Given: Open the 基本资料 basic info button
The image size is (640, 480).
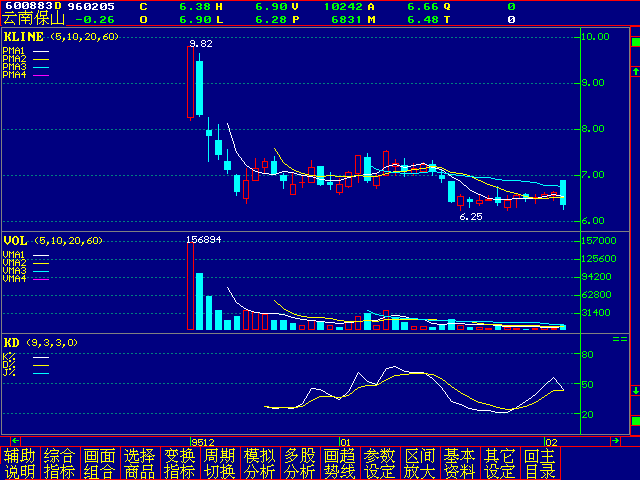Looking at the screenshot, I should click(x=460, y=463).
